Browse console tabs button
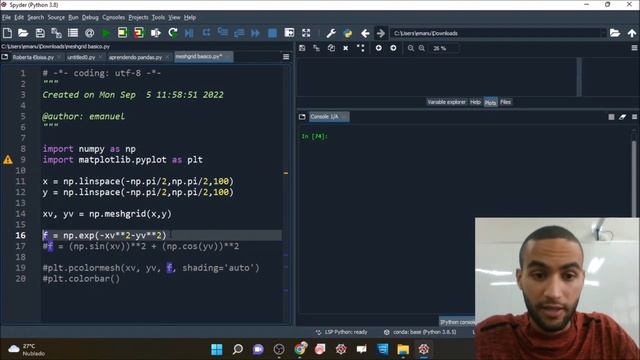The width and height of the screenshot is (640, 360). (302, 117)
